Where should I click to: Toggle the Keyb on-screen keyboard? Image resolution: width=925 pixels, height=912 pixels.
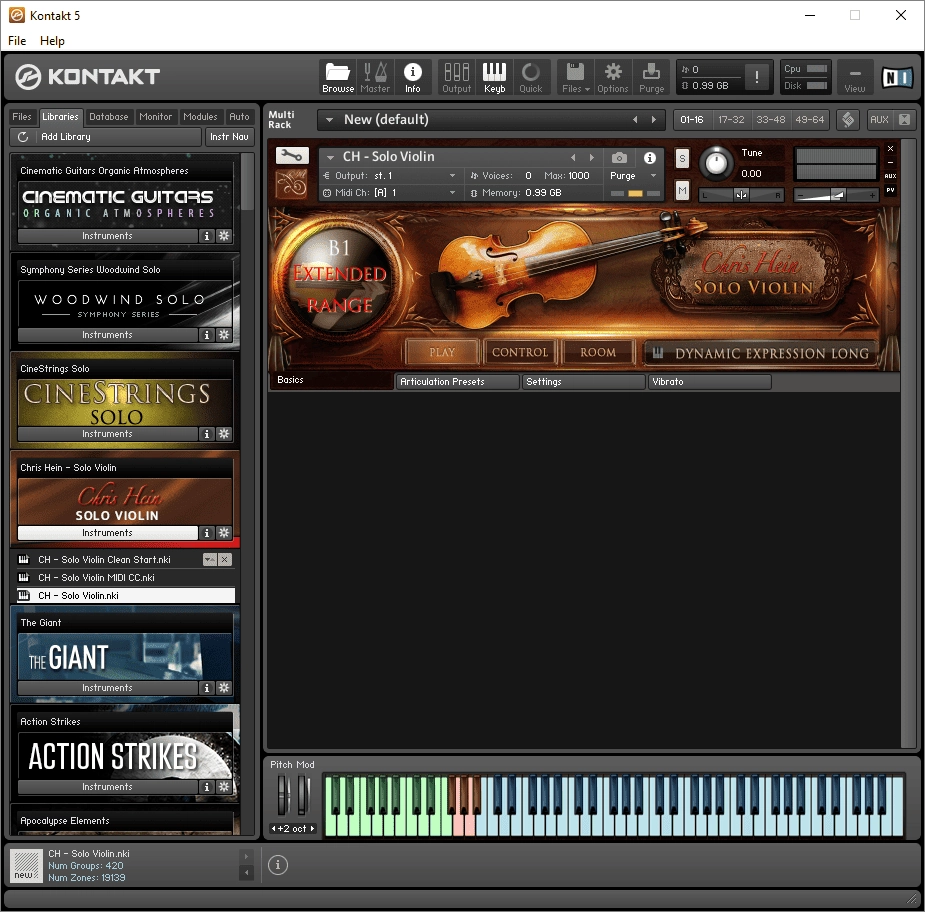coord(494,77)
